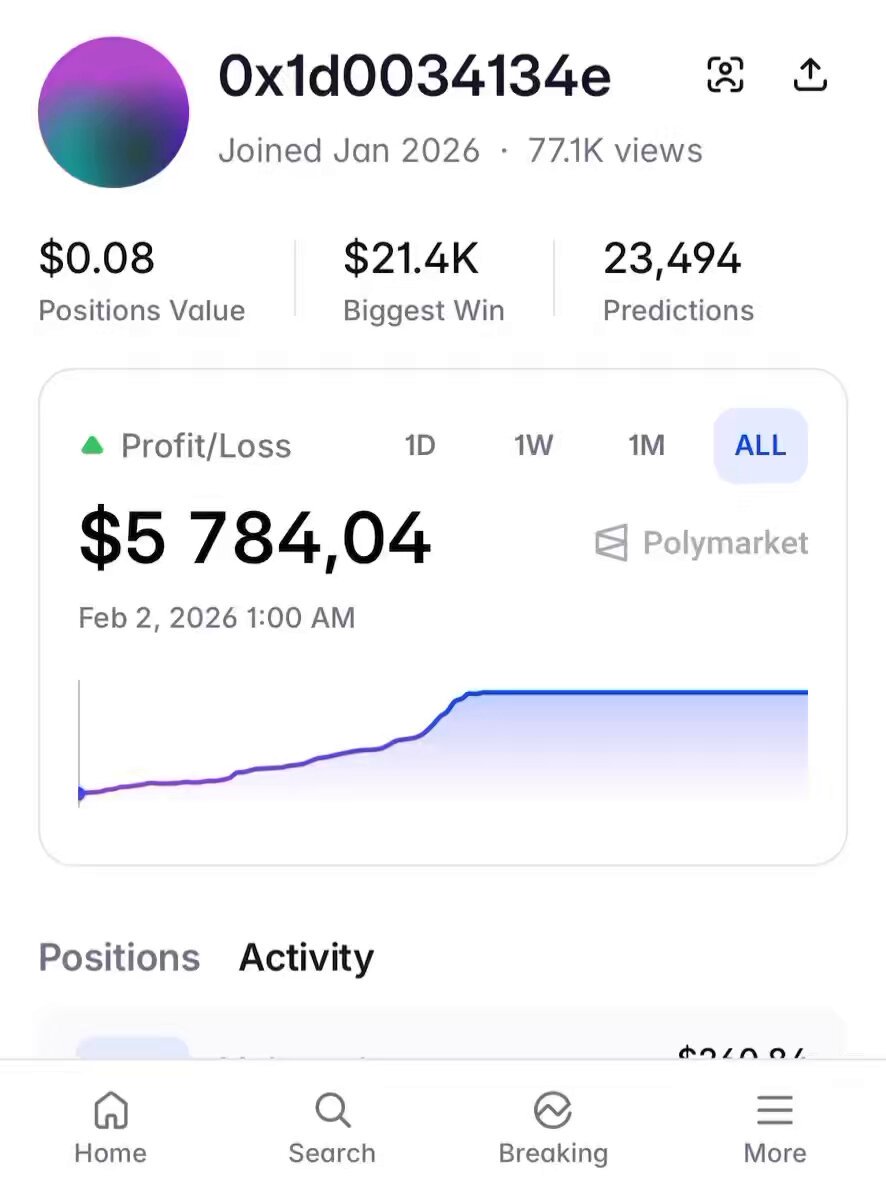Tap the Search magnifier icon
886x1194 pixels.
point(332,1110)
